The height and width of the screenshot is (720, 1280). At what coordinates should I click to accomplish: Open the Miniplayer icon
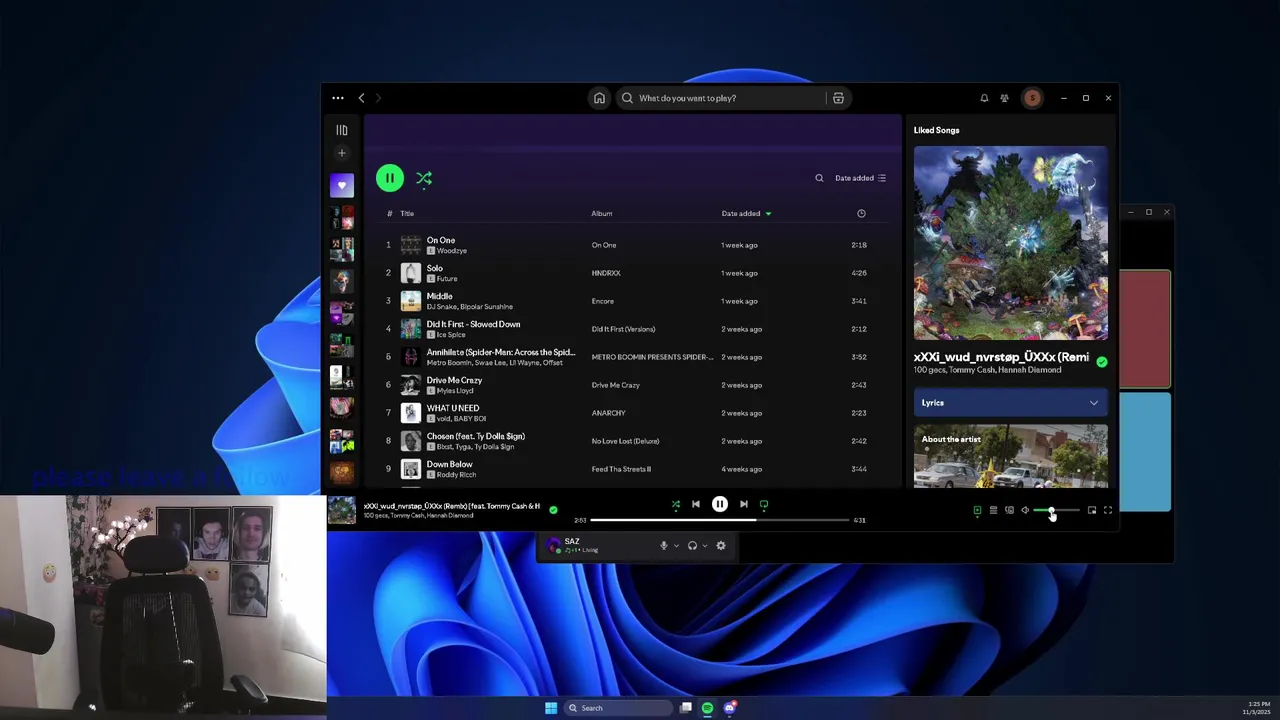tap(1092, 511)
